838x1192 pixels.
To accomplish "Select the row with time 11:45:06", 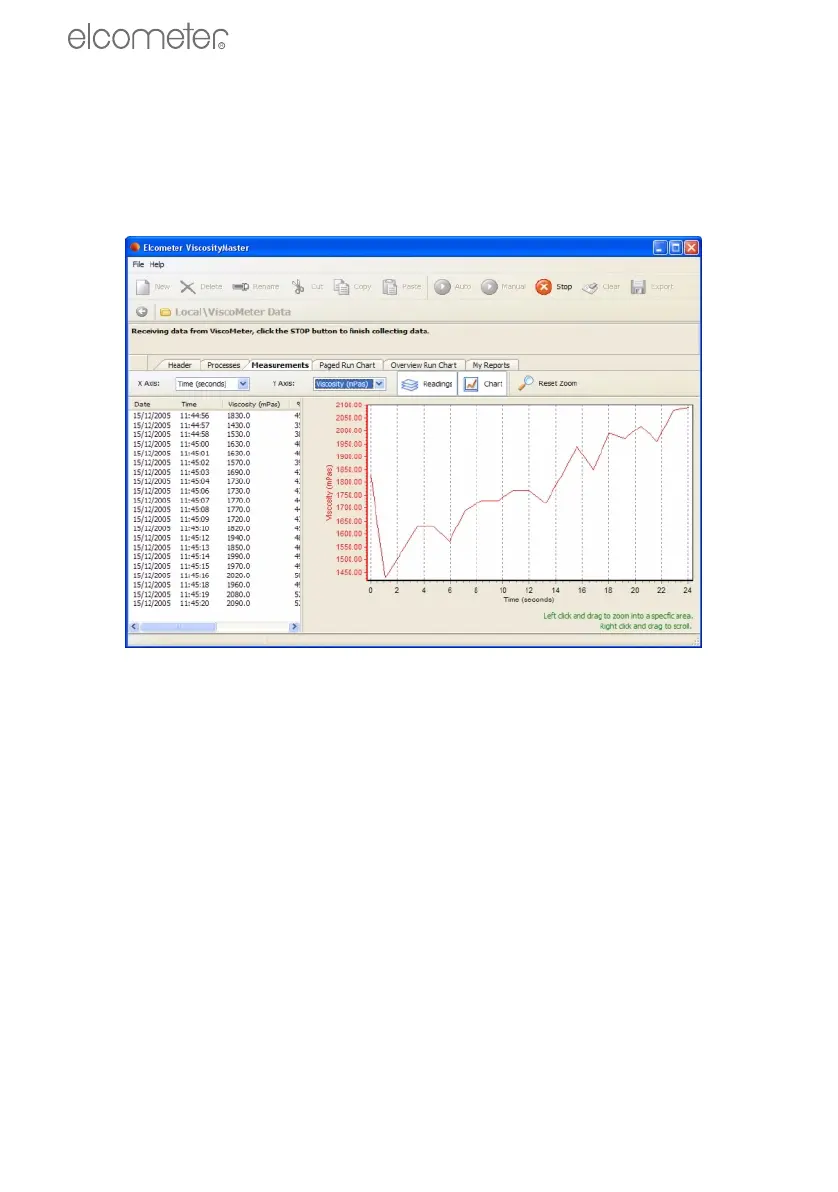I will (216, 491).
